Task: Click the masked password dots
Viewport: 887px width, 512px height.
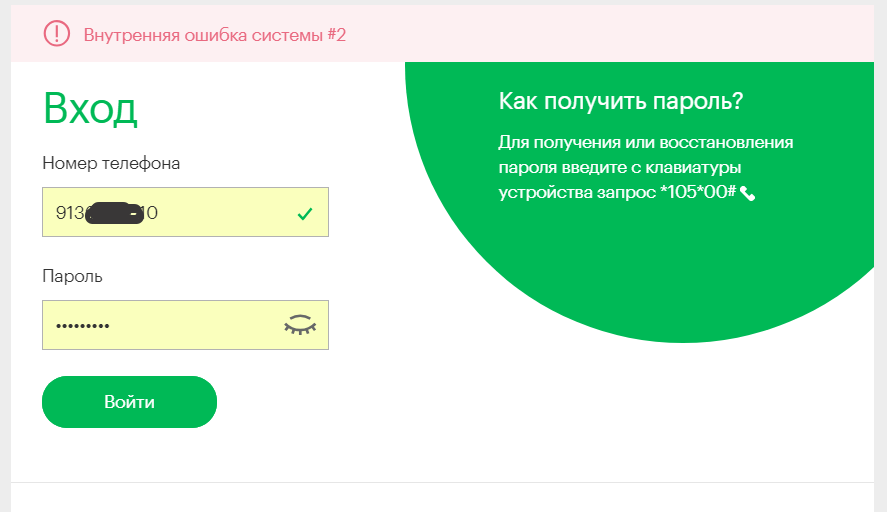Action: click(82, 327)
